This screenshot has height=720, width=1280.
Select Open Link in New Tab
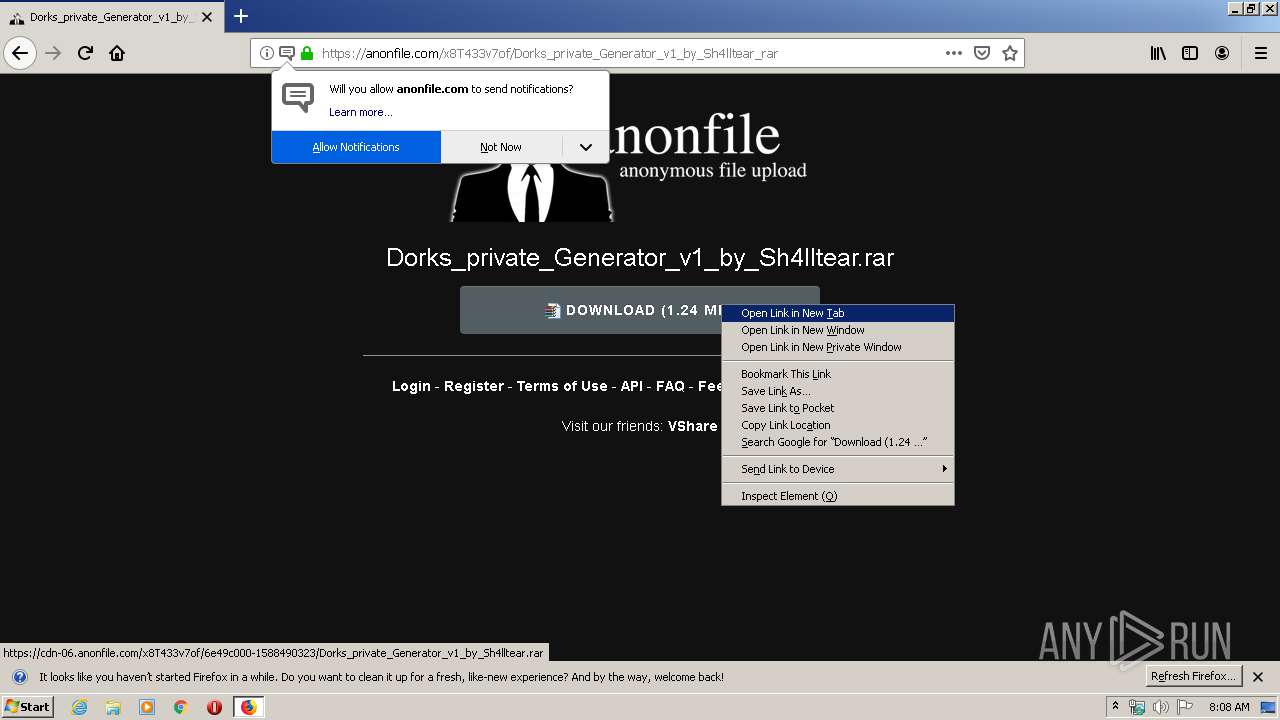[x=838, y=313]
